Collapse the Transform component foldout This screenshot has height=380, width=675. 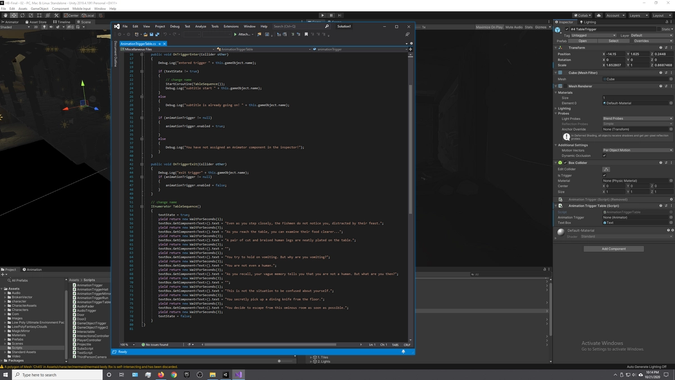point(556,48)
